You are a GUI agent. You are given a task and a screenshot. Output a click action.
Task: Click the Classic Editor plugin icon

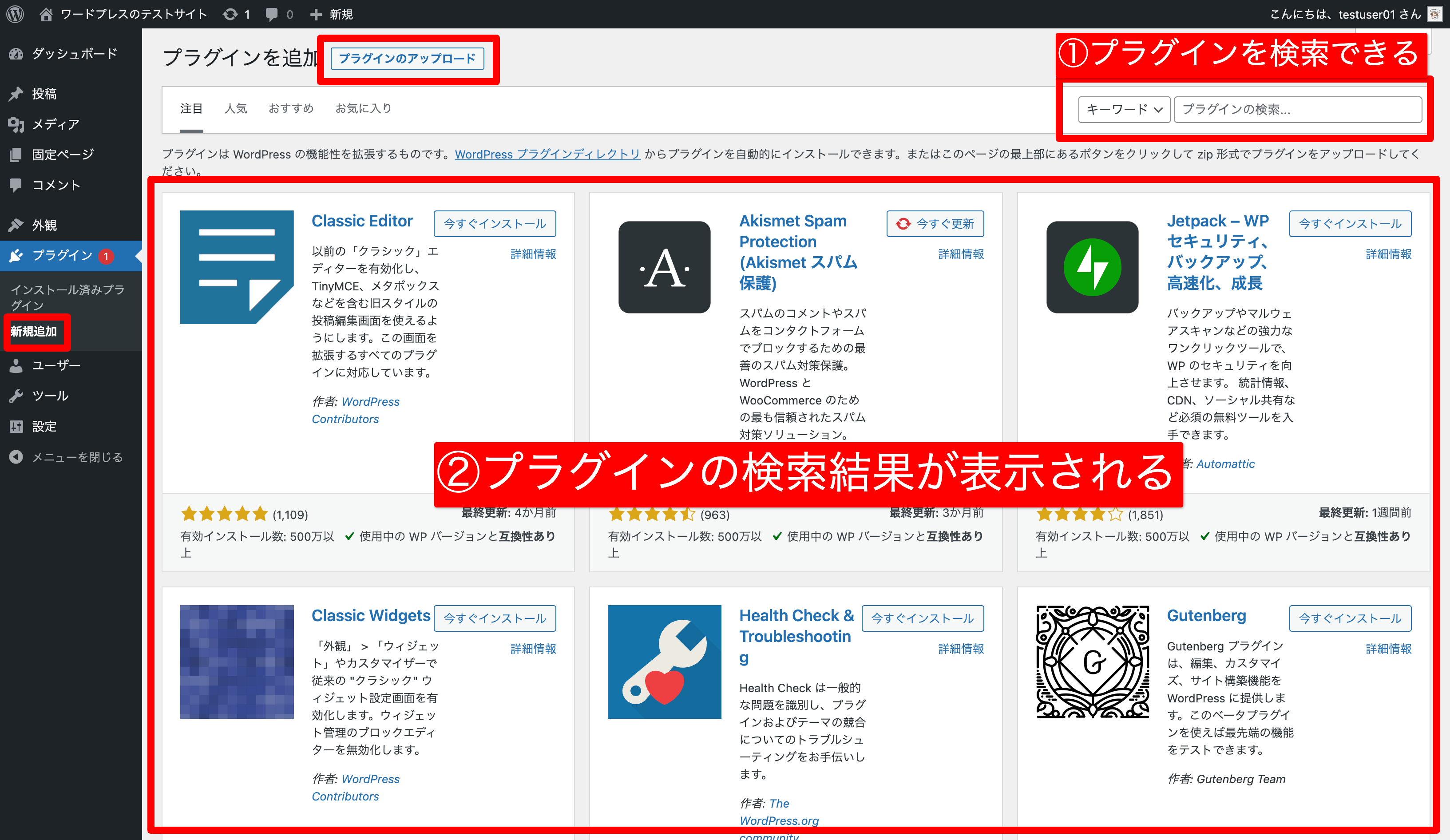(237, 267)
